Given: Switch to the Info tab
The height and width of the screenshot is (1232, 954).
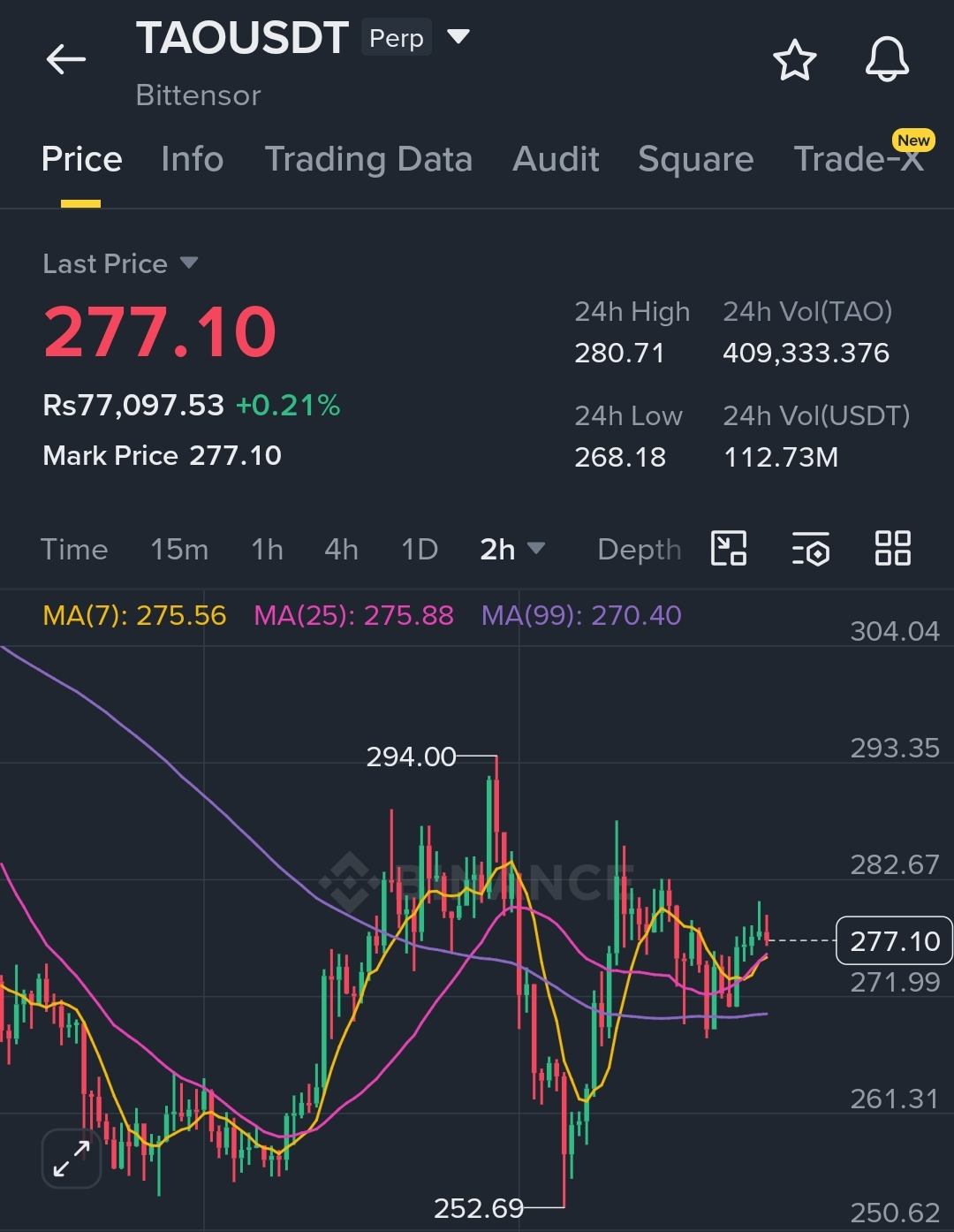Looking at the screenshot, I should pos(193,159).
